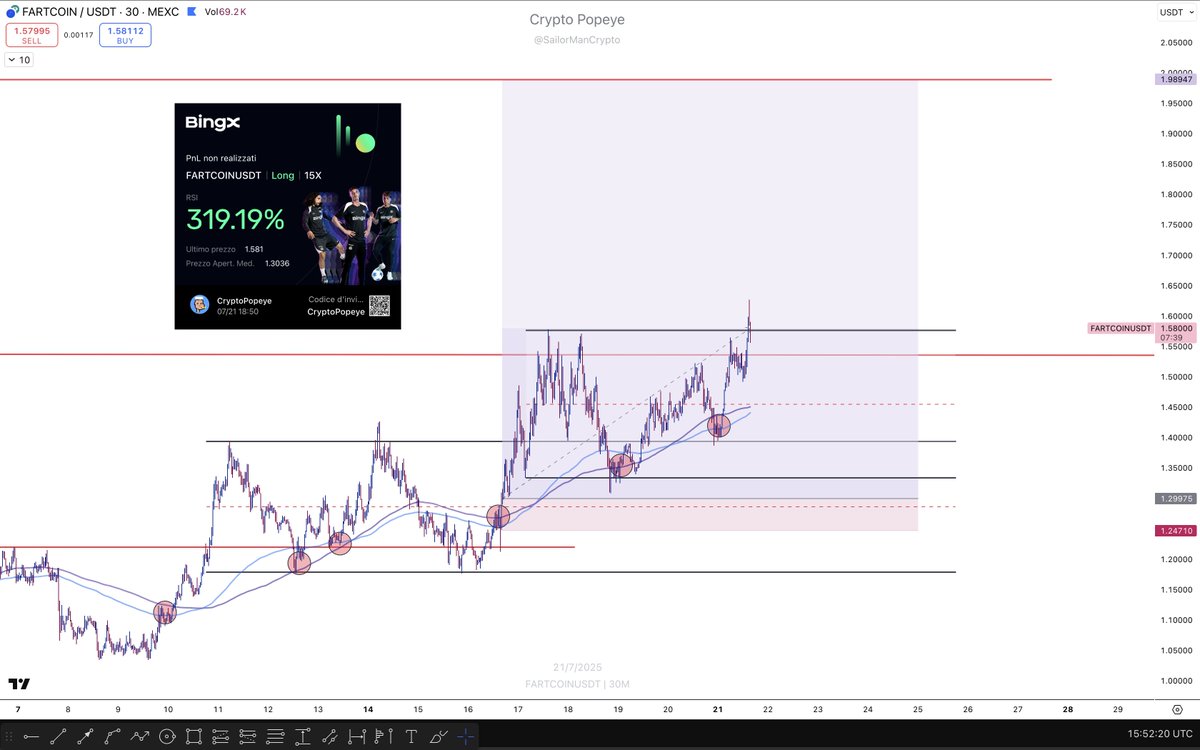Select the horizontal levels retracement tool
The height and width of the screenshot is (750, 1200).
[274, 737]
